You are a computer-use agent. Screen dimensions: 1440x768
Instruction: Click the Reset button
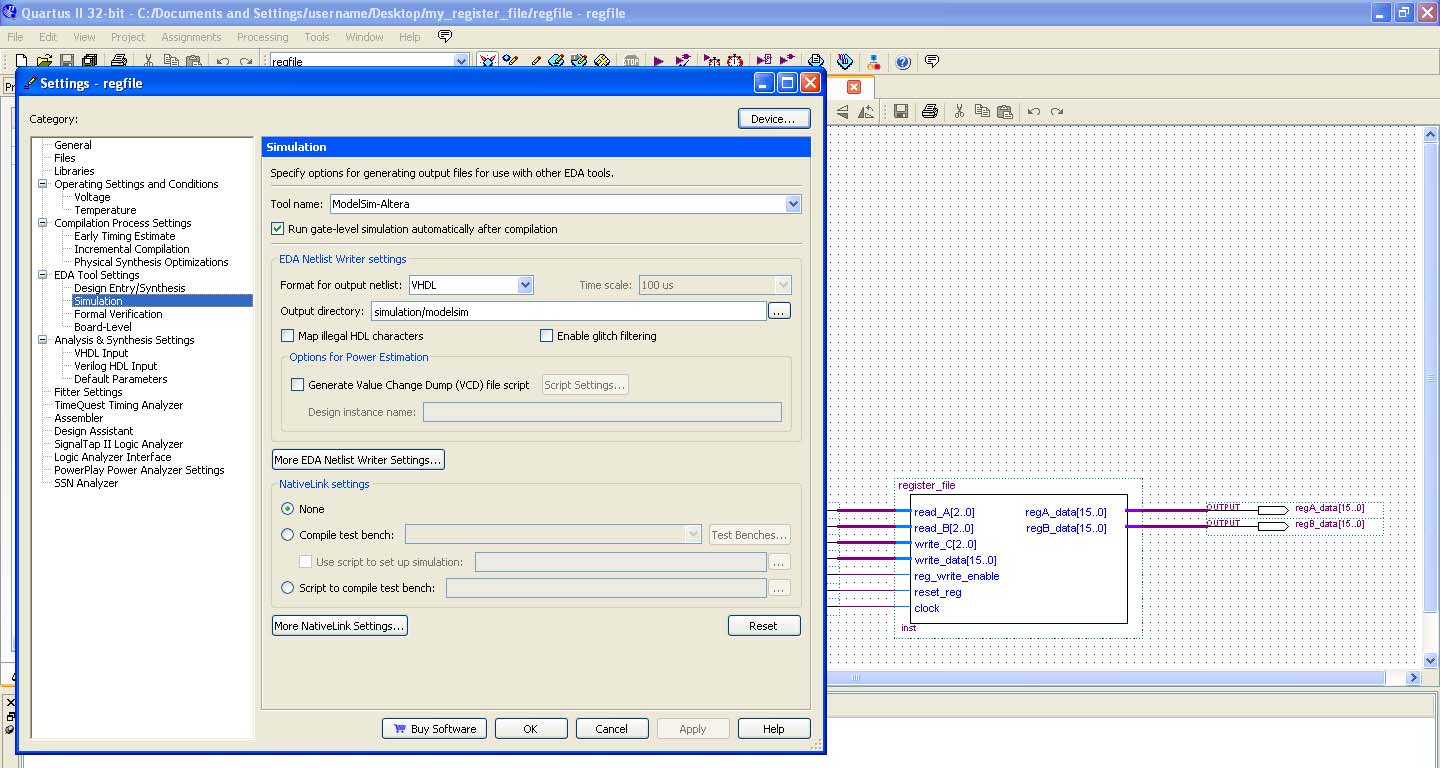[764, 626]
